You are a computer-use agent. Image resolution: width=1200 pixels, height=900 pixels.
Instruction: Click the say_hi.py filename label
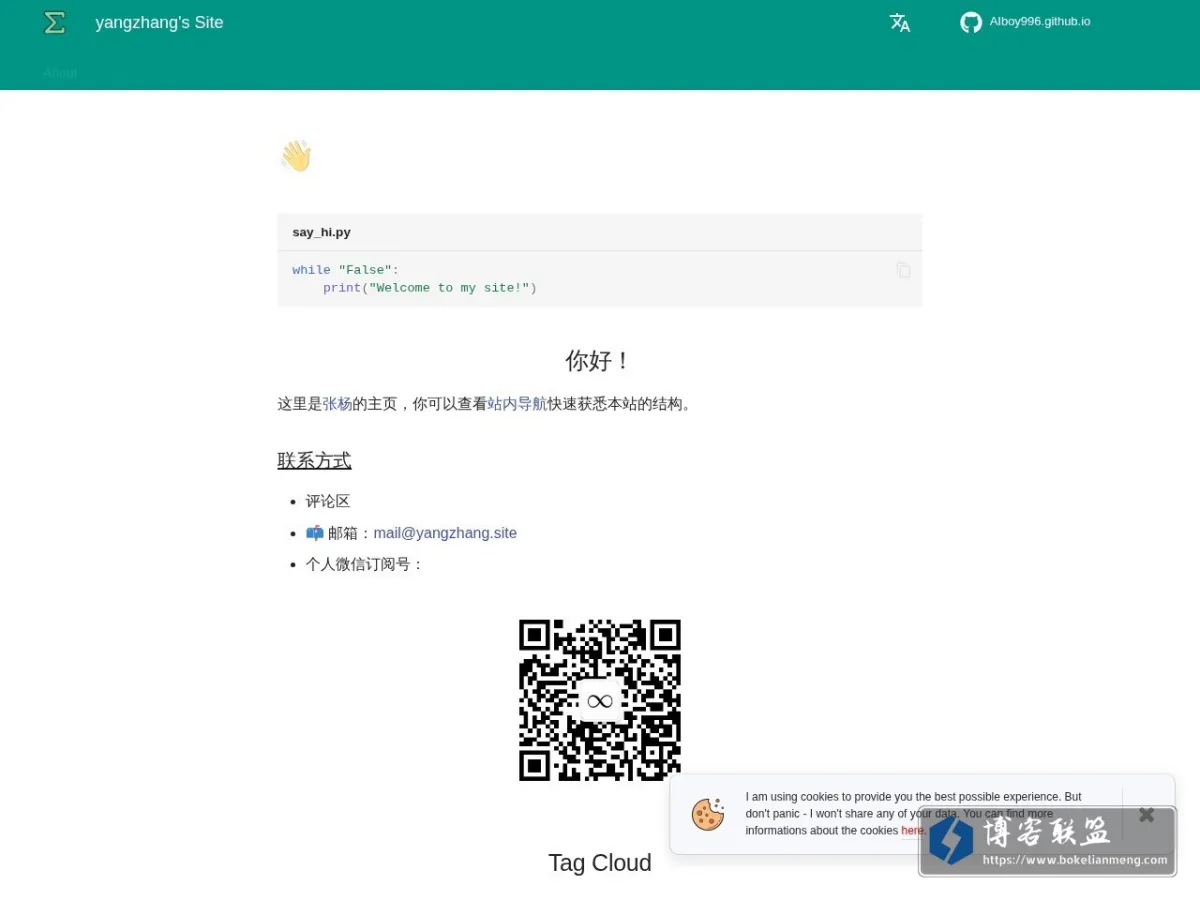[x=321, y=232]
